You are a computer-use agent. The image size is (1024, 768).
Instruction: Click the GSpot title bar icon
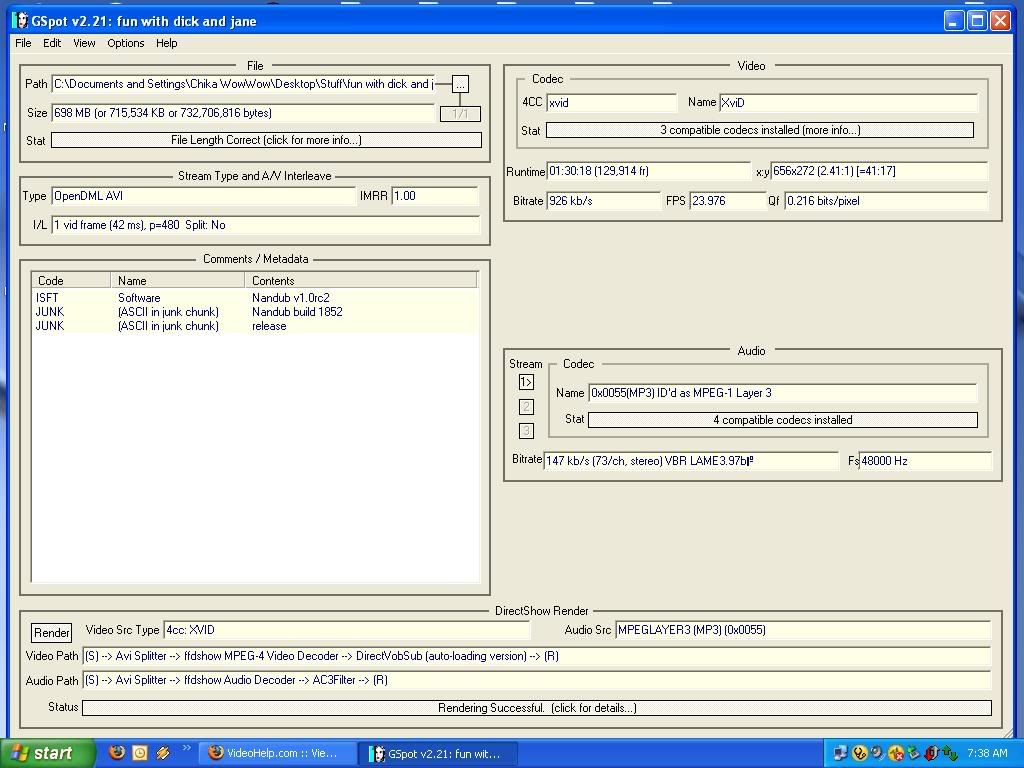[x=20, y=21]
